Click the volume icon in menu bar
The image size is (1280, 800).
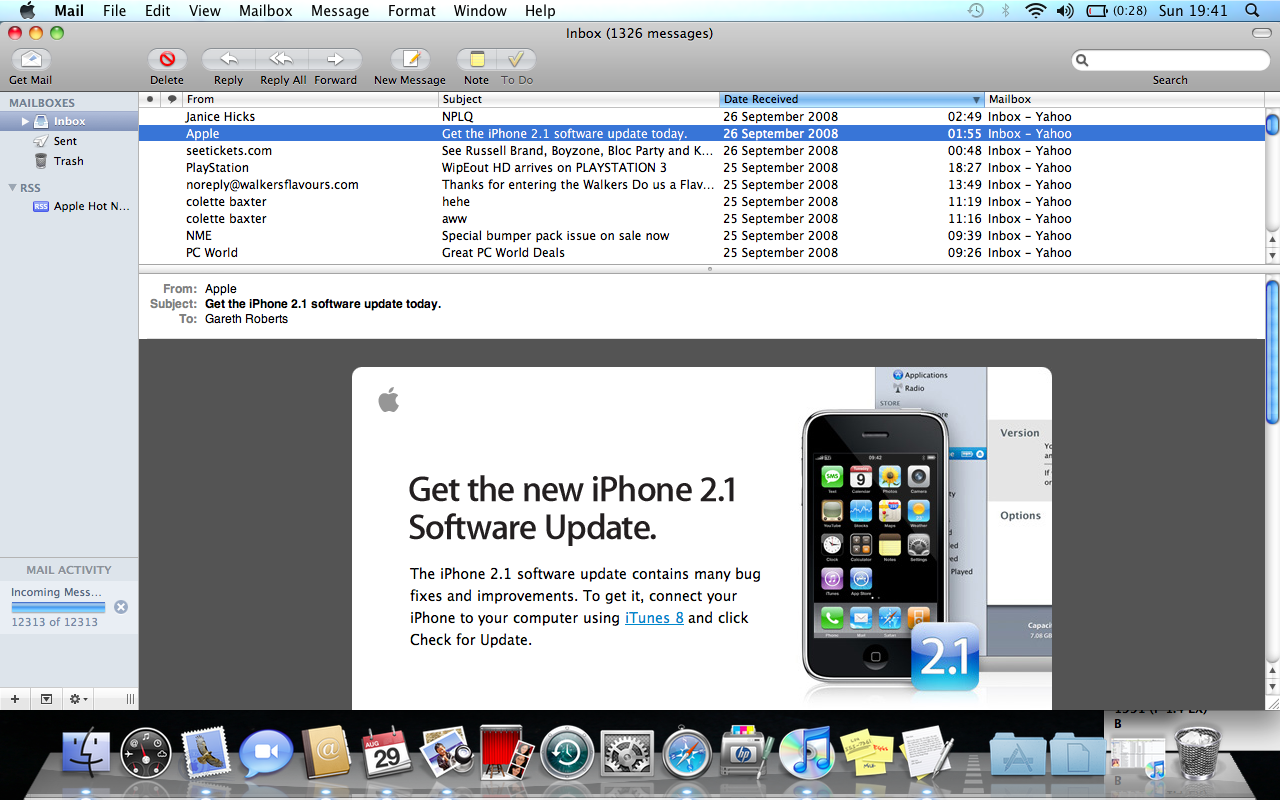tap(1065, 11)
